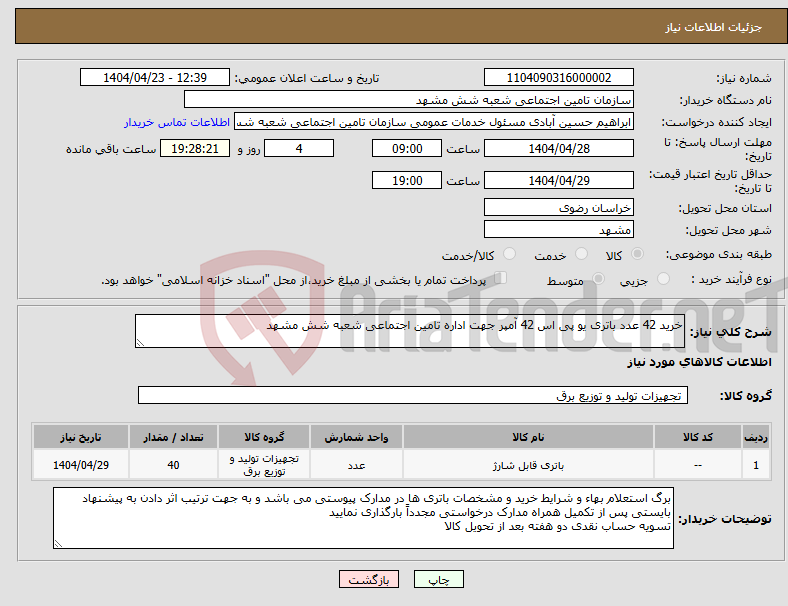Click the goods group field تجهیزات تولید و توزیع برق
The image size is (788, 606).
tap(413, 395)
